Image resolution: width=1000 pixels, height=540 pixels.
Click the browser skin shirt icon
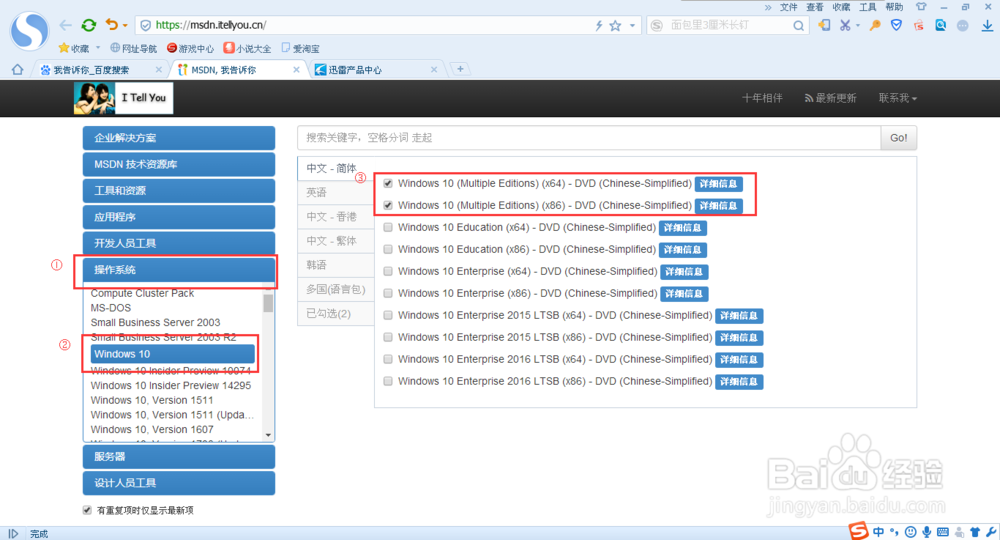921,7
